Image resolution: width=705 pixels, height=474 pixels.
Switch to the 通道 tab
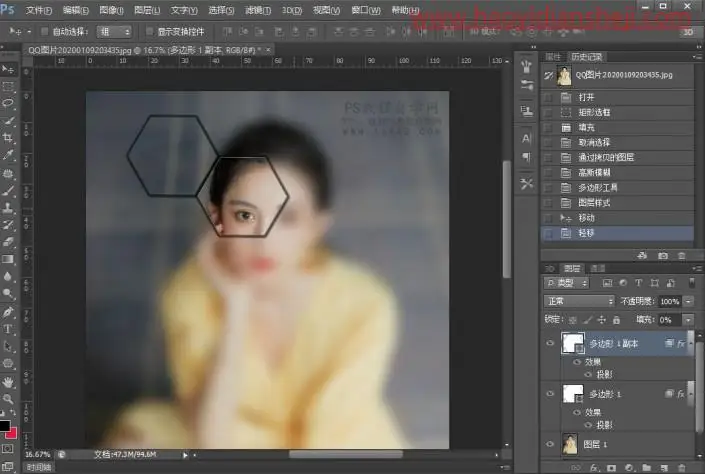597,268
